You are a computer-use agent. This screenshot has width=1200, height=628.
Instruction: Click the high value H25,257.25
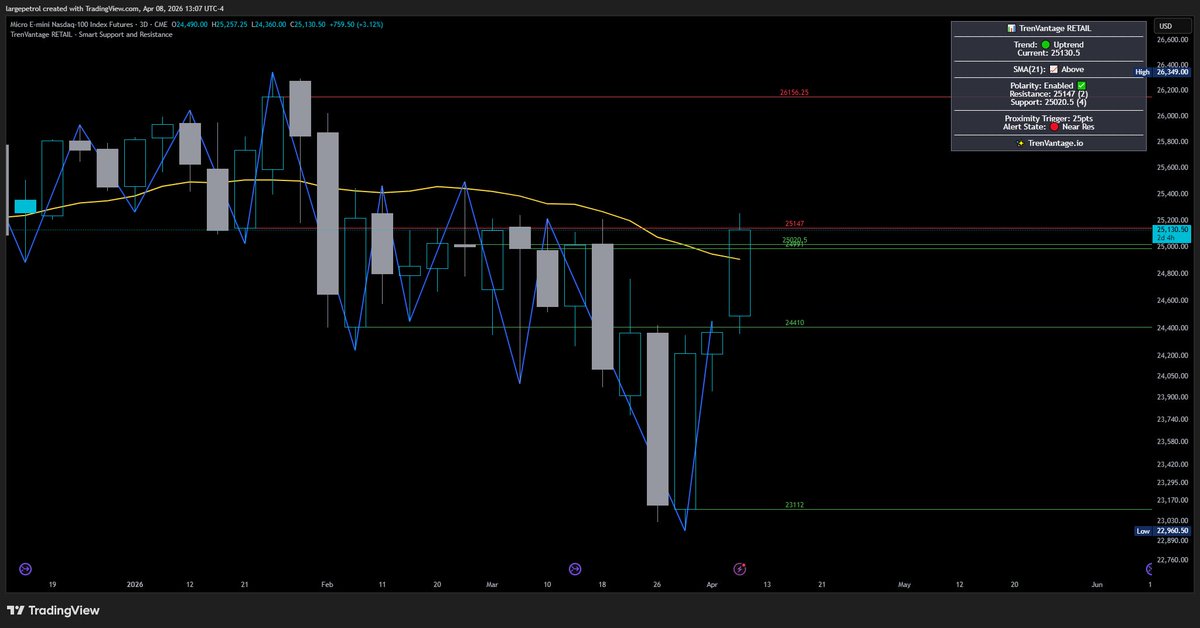(230, 24)
